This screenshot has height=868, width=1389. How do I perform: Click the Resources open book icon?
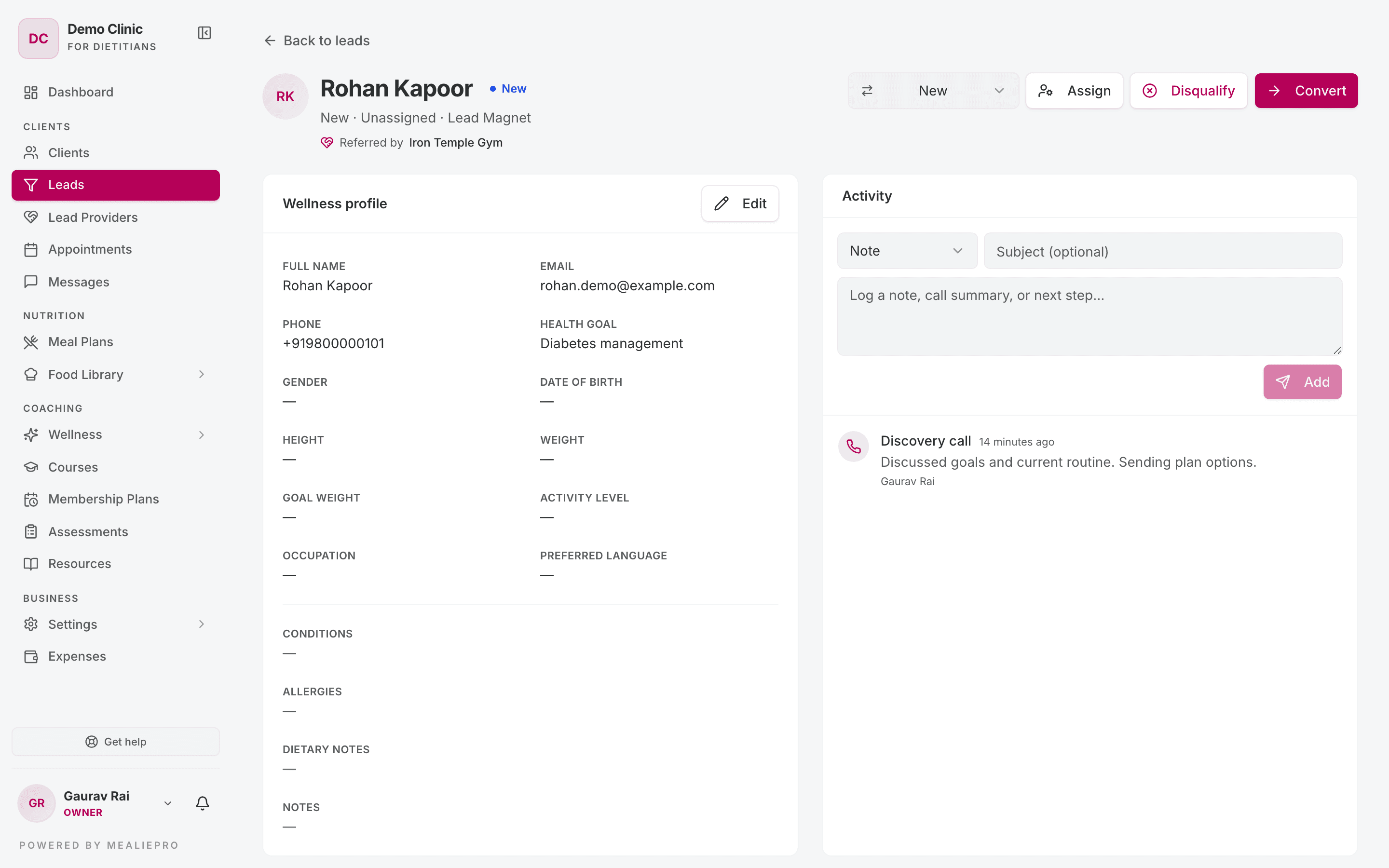coord(31,564)
